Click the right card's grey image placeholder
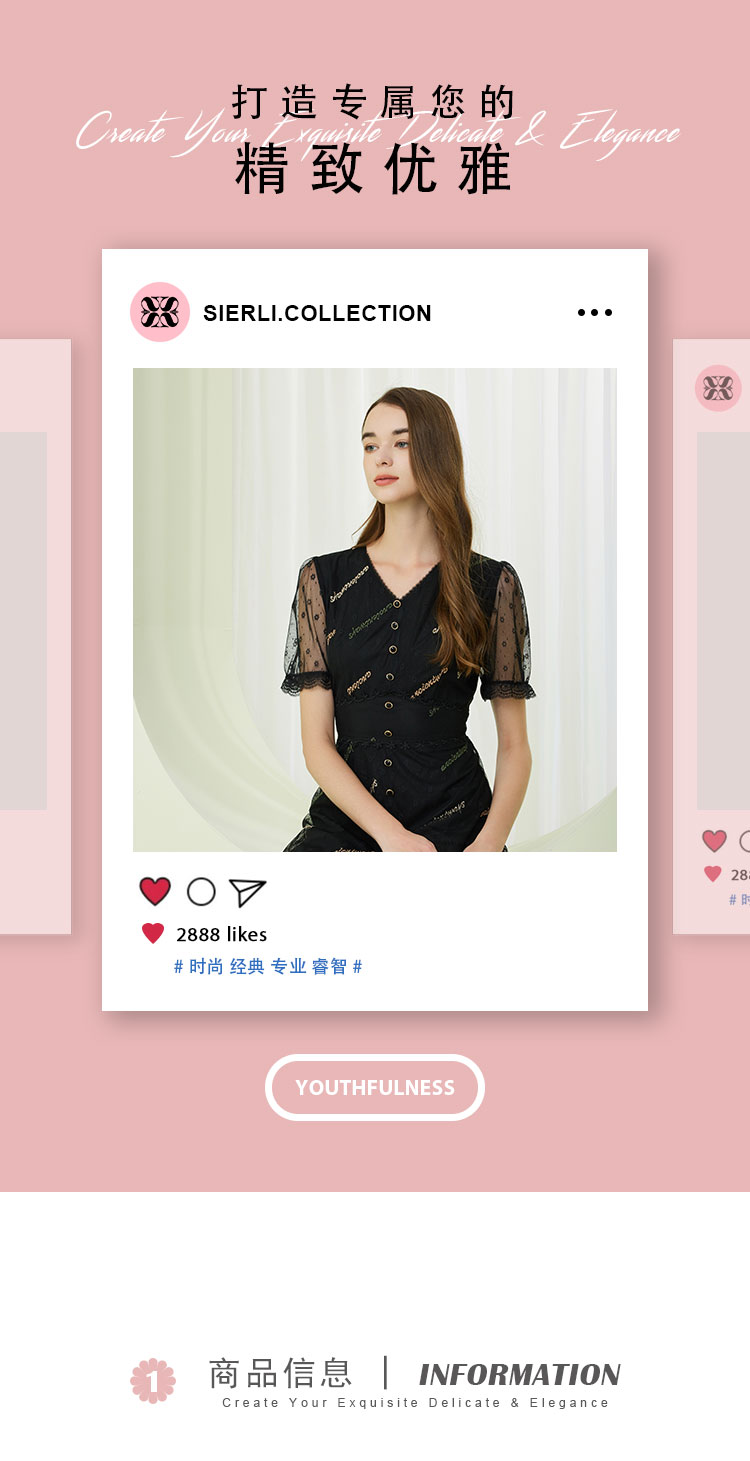The width and height of the screenshot is (750, 1461). click(x=723, y=621)
